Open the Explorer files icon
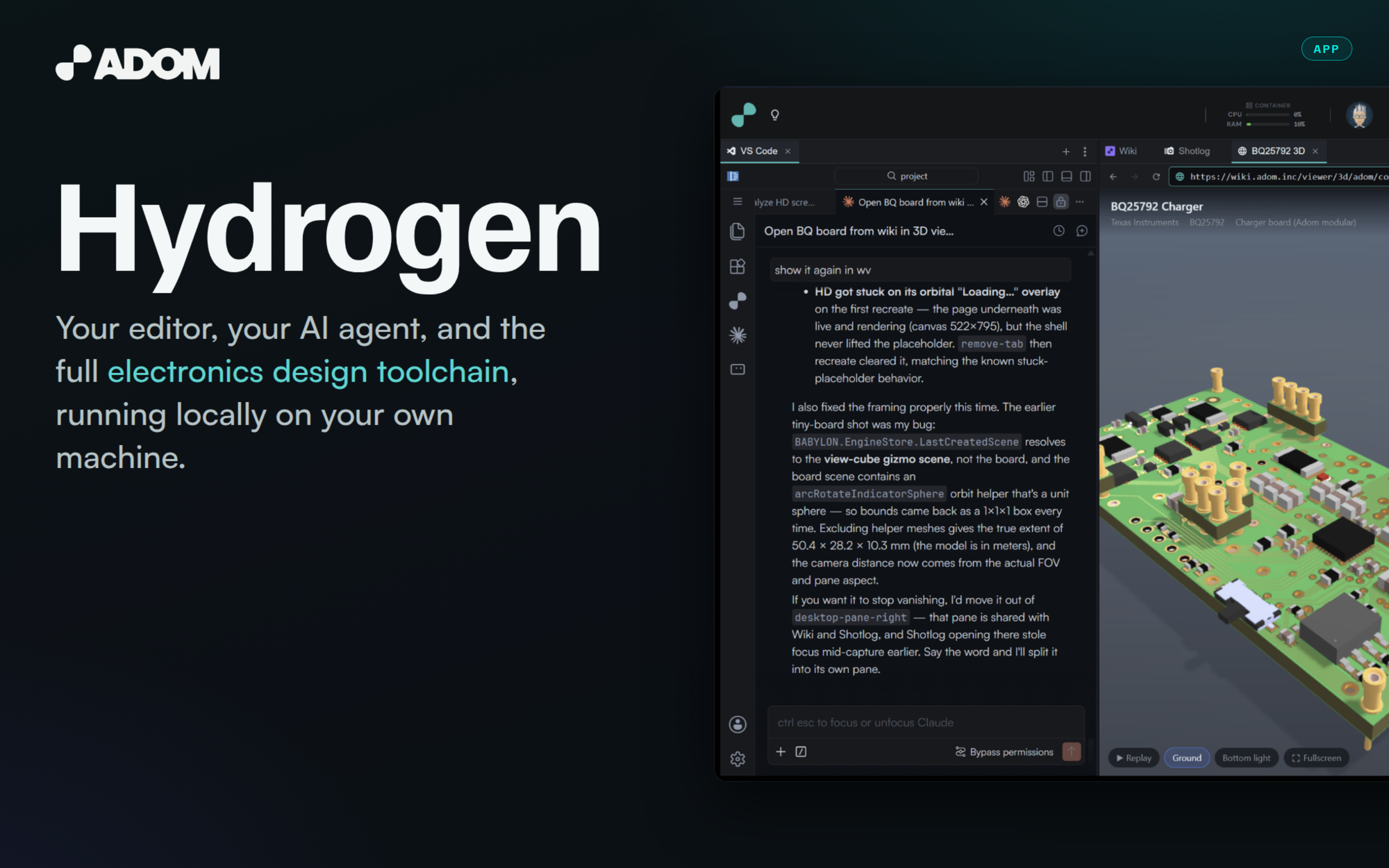This screenshot has width=1389, height=868. tap(738, 231)
